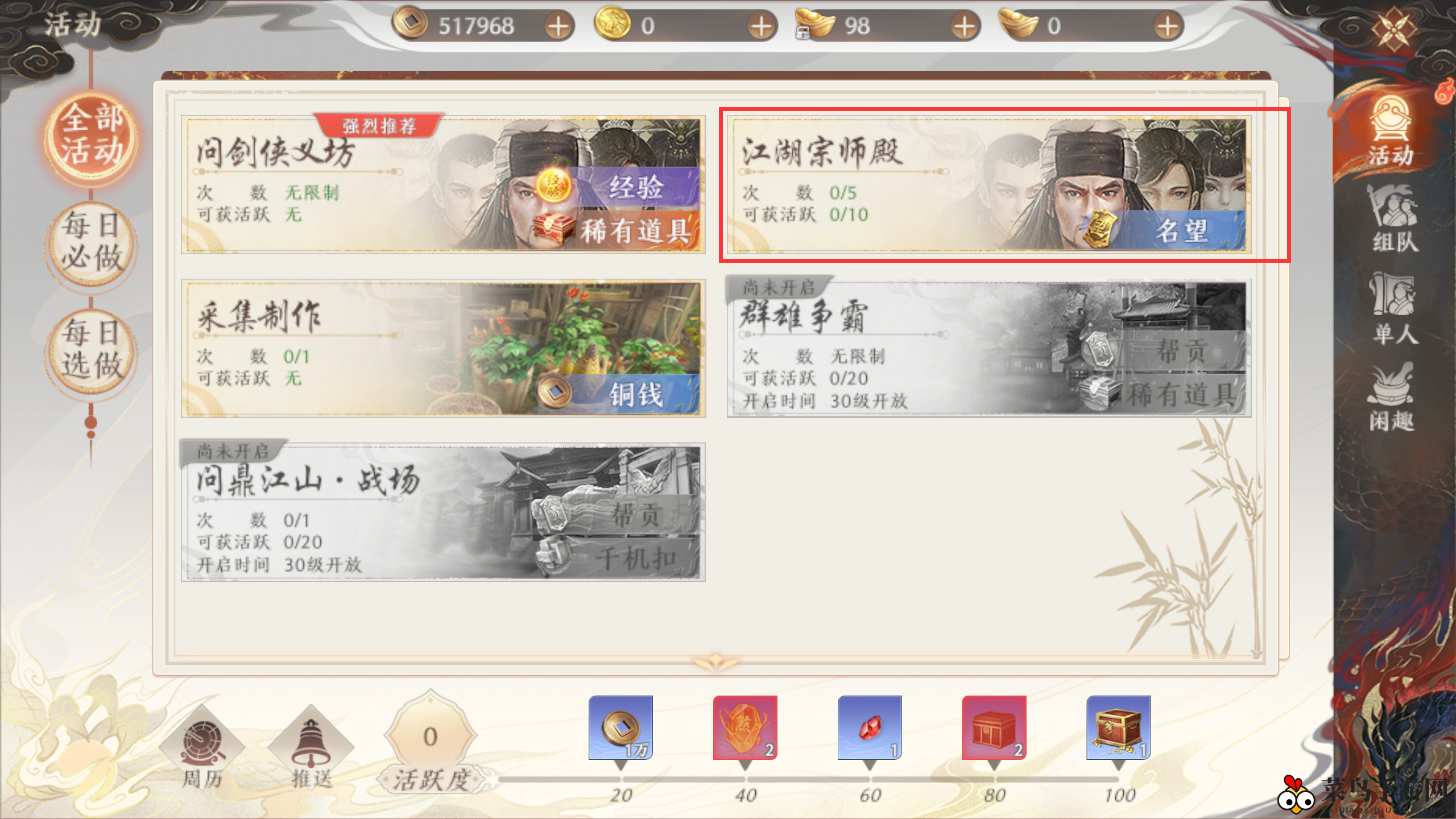Switch to the 组队 tab
This screenshot has width=1456, height=819.
(x=1393, y=218)
